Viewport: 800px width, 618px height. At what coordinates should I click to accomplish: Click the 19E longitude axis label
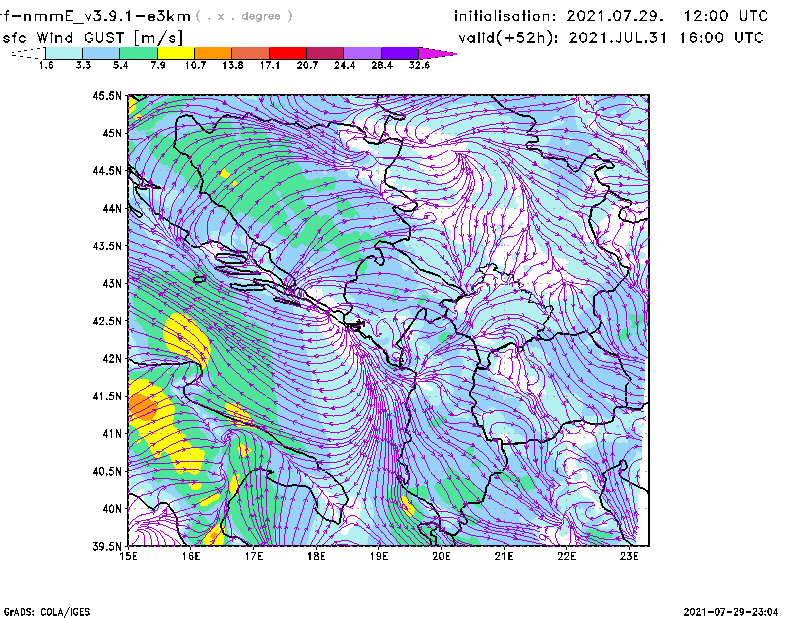click(380, 556)
